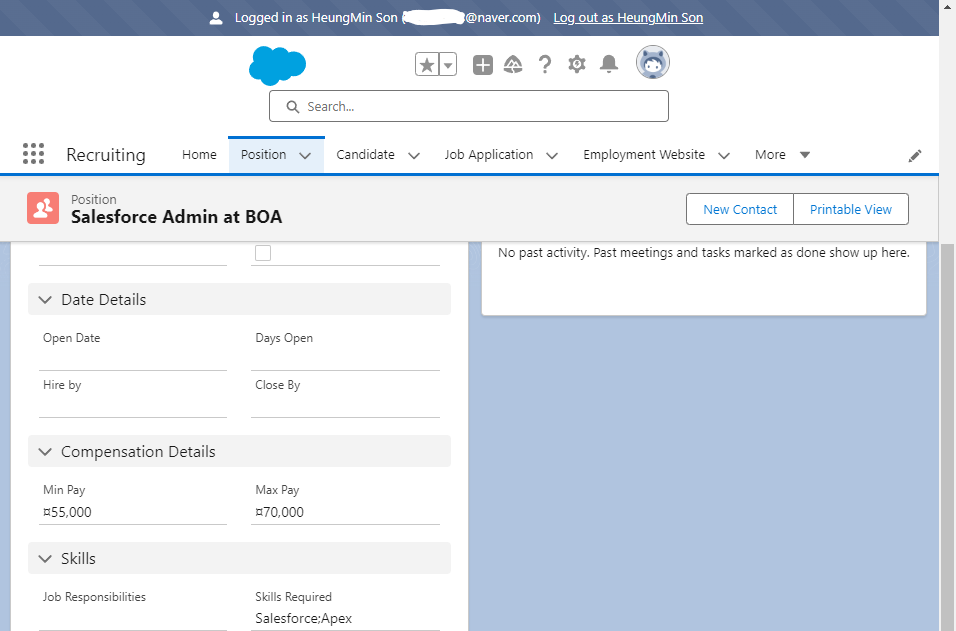Open the Help question mark icon

click(544, 64)
